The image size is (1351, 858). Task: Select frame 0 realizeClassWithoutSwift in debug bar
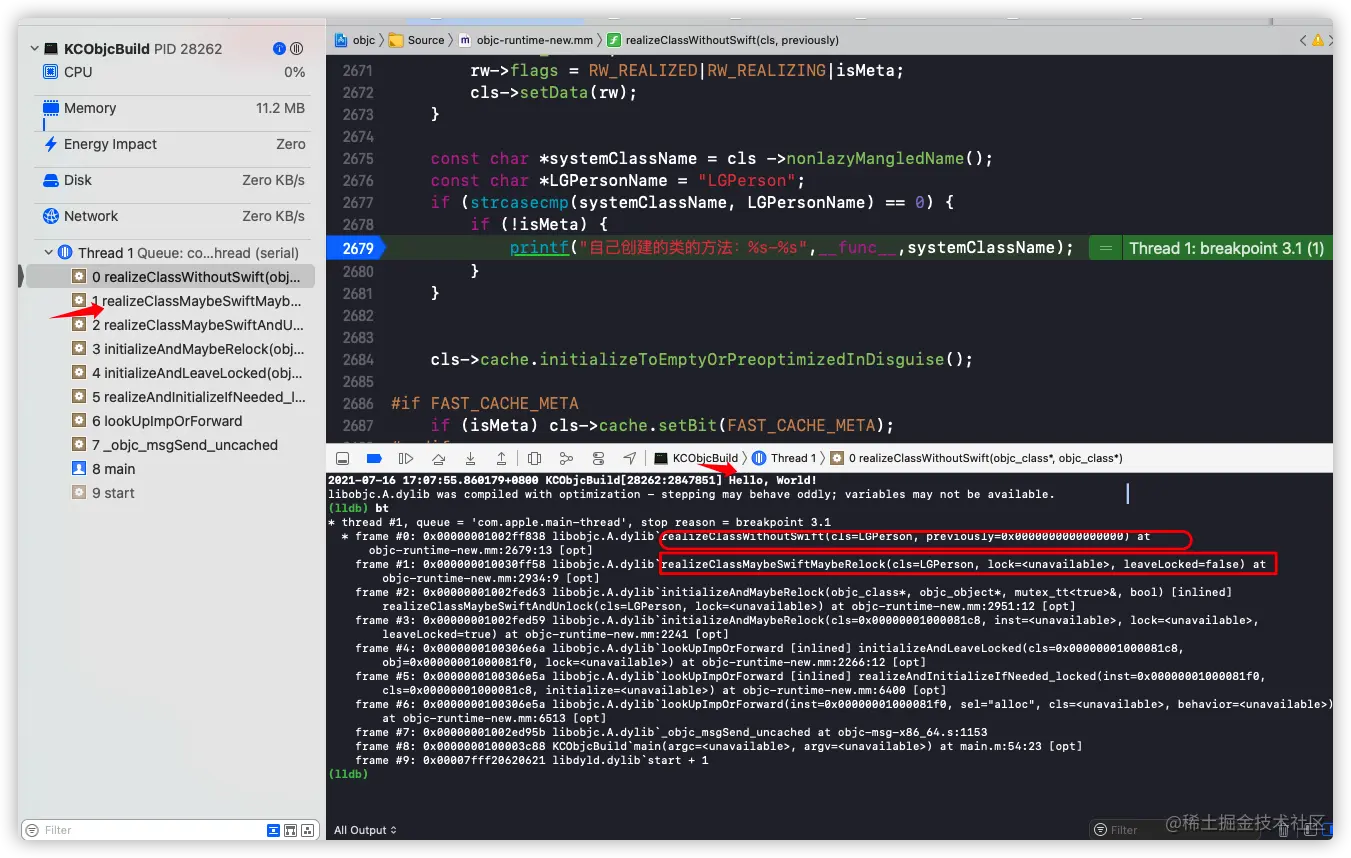tap(977, 458)
